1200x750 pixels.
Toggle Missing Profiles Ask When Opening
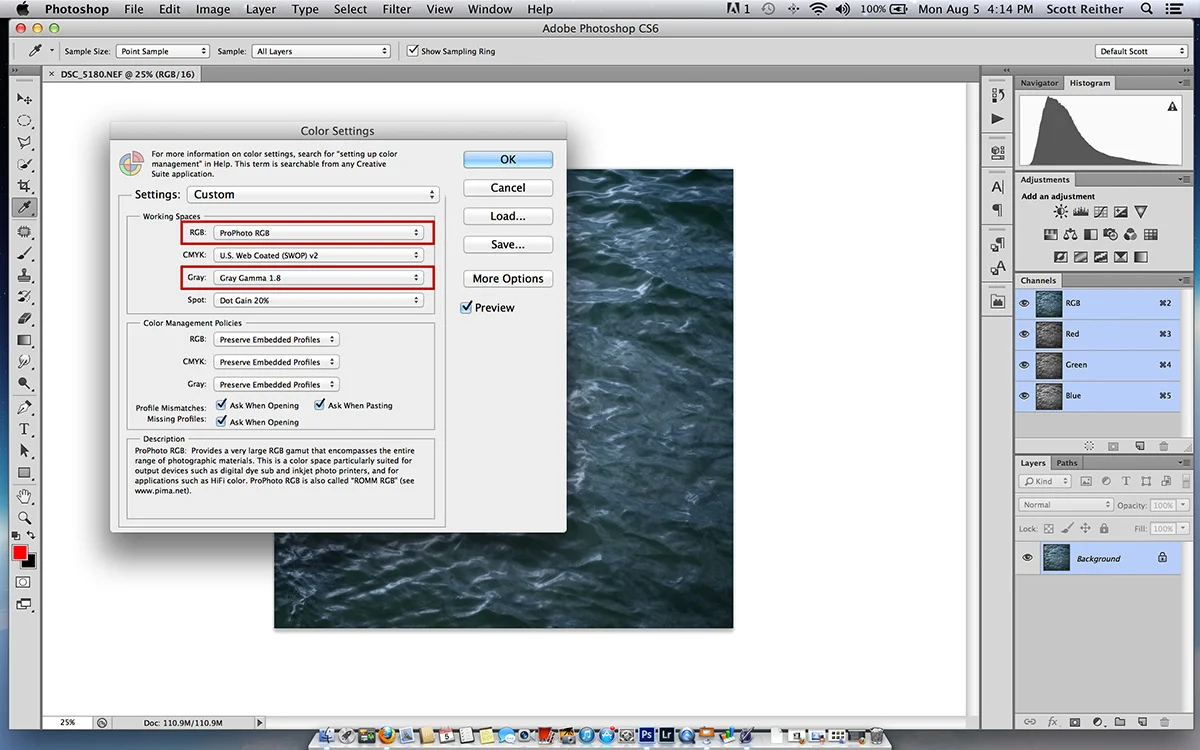point(221,421)
